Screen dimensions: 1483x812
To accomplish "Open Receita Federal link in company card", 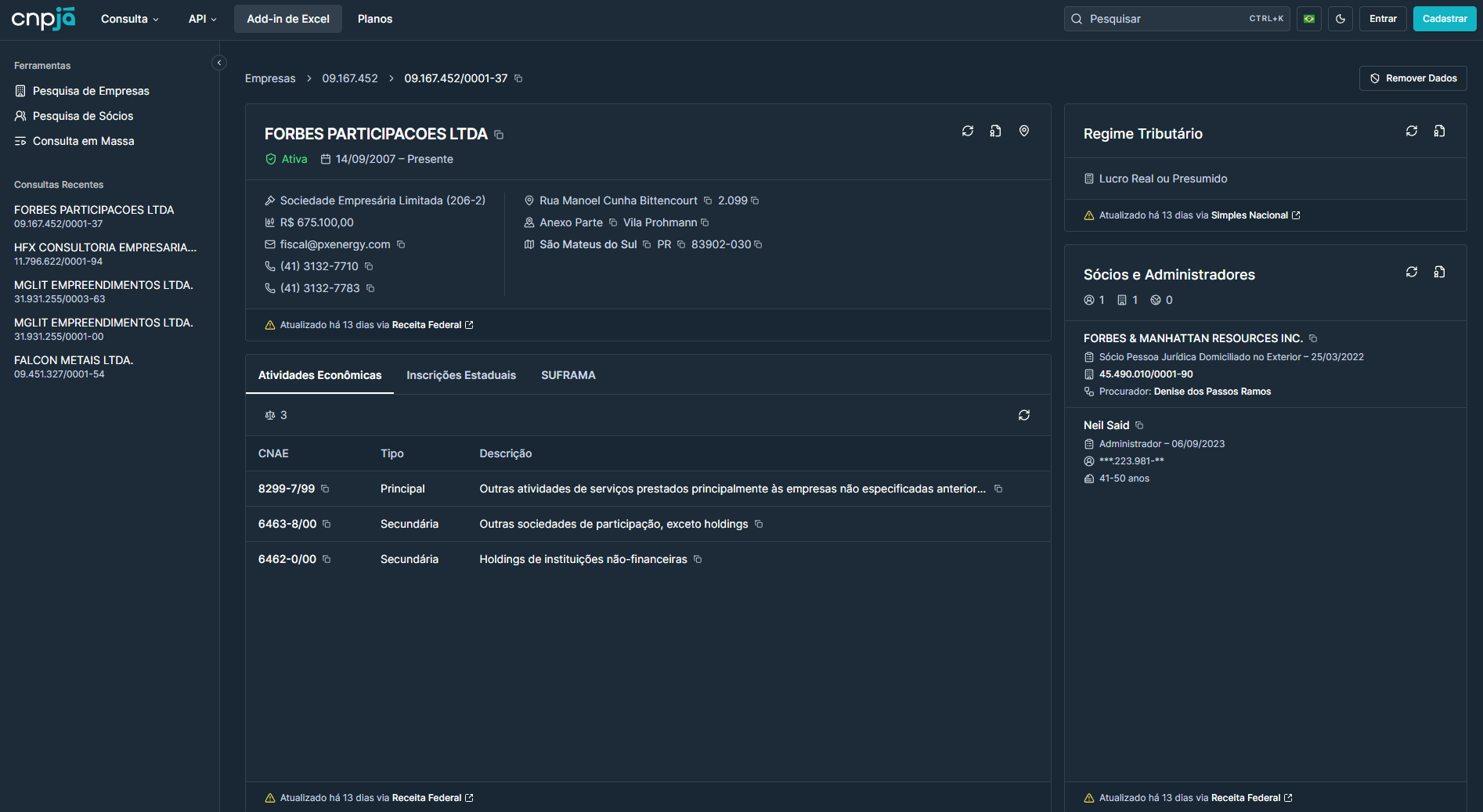I will pos(432,325).
